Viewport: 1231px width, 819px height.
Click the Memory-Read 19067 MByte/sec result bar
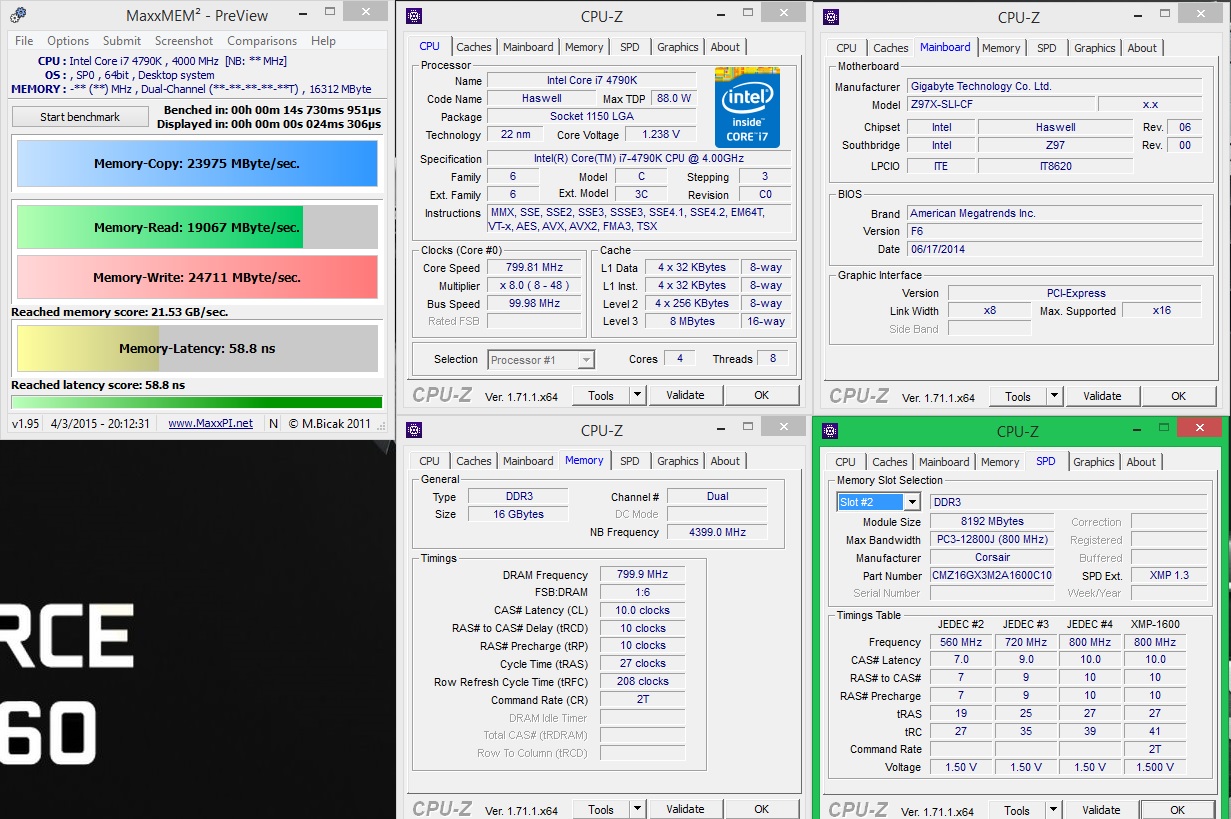pyautogui.click(x=197, y=227)
